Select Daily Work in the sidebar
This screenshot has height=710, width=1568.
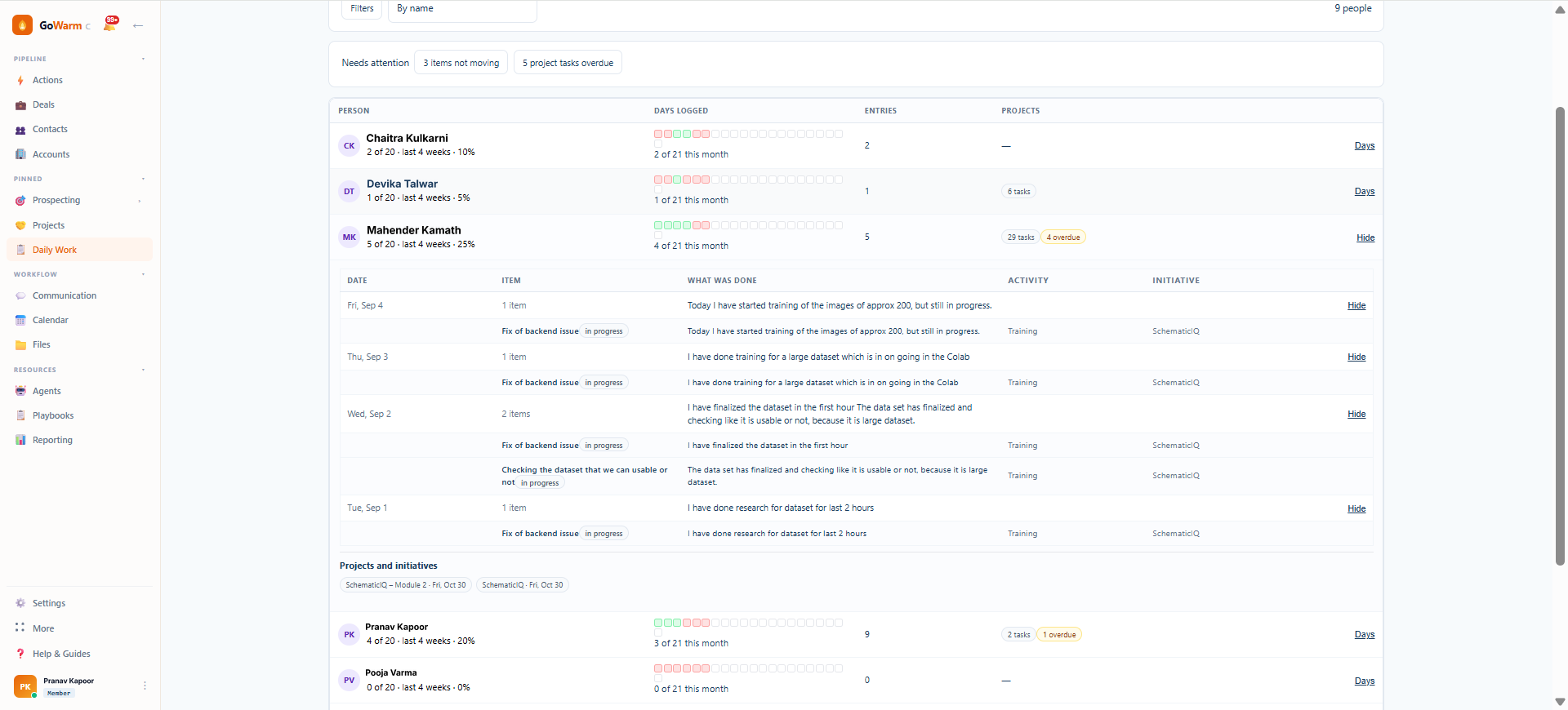79,250
